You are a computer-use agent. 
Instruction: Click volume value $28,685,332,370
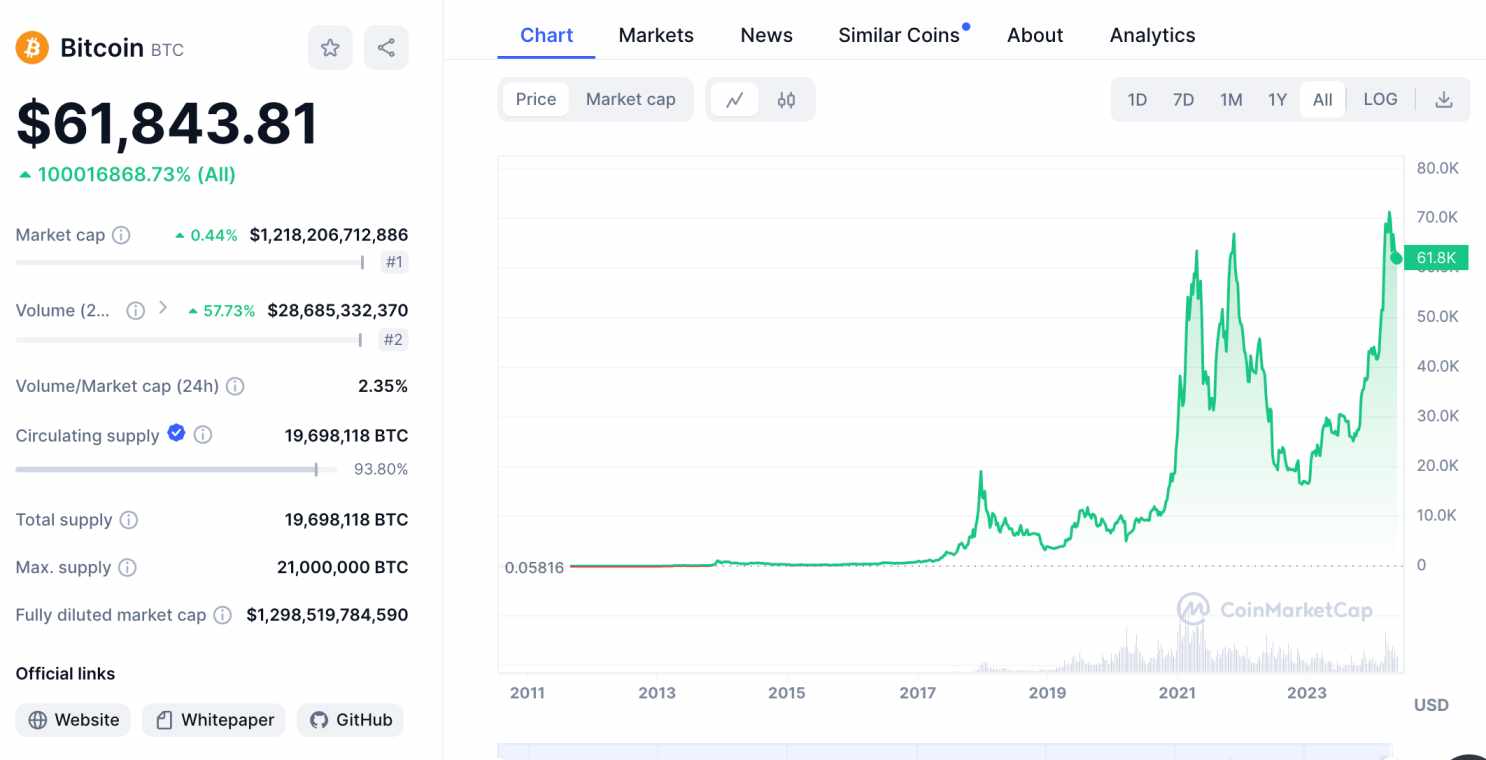(338, 310)
